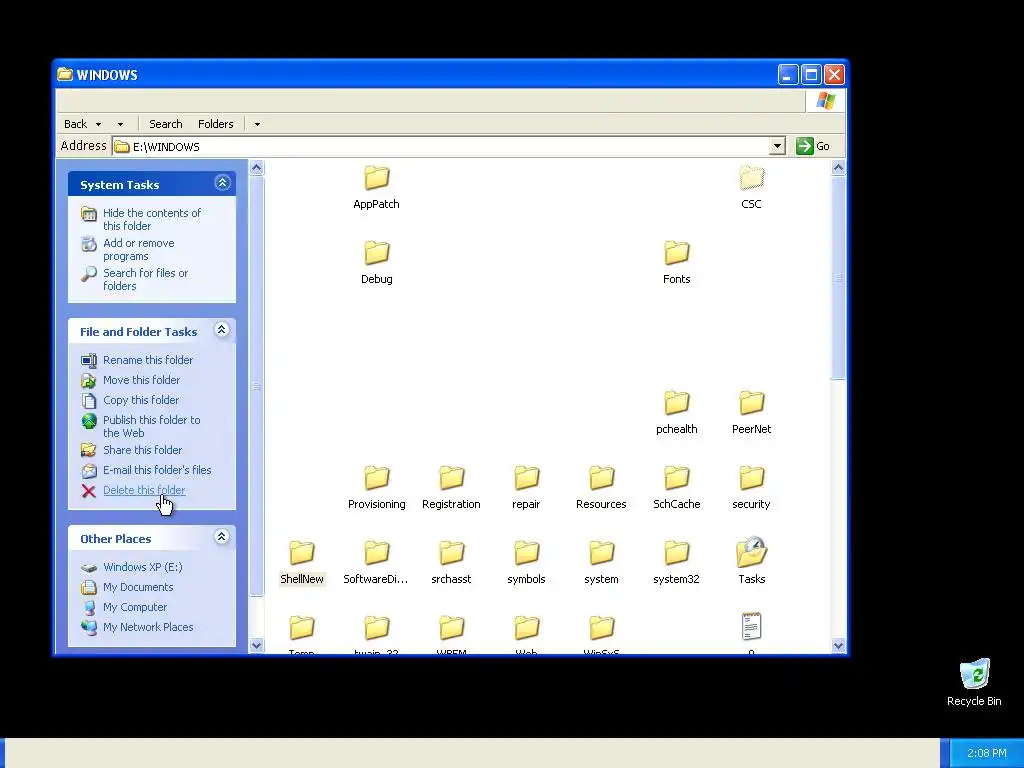Open the Back history dropdown arrow
Screen dimensions: 1024x768
99,124
